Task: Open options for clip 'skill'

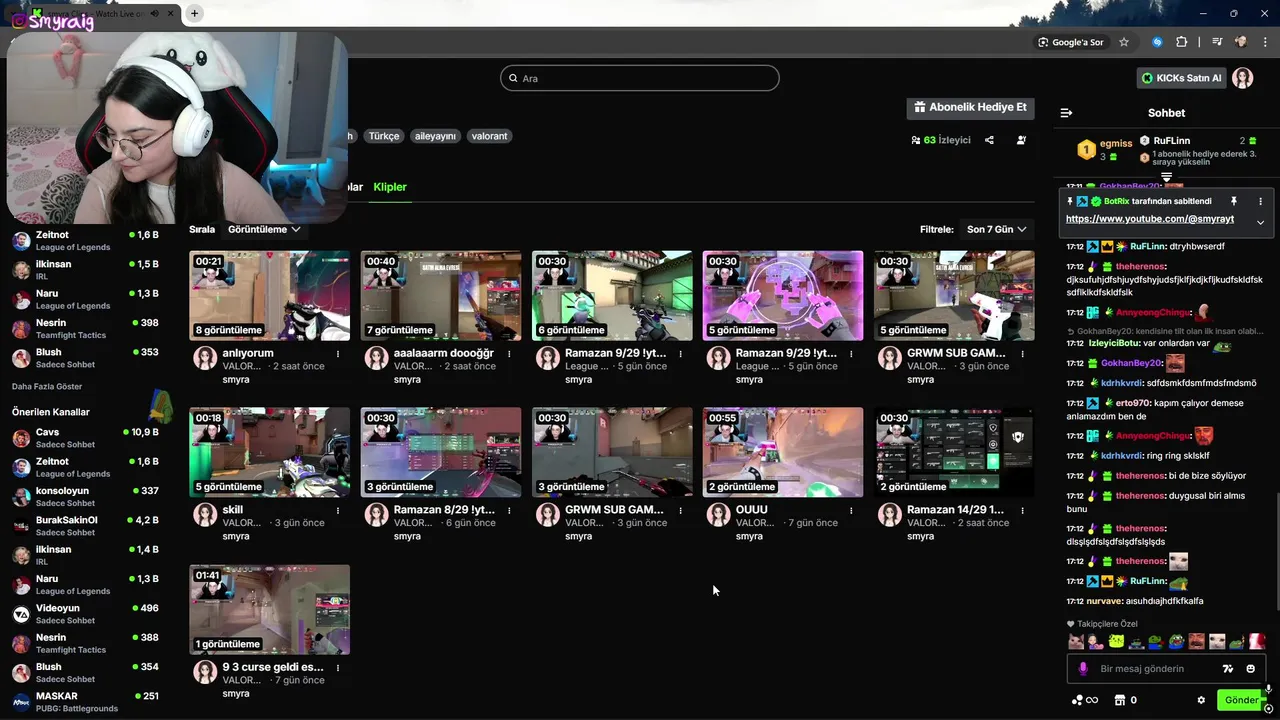Action: 338,510
